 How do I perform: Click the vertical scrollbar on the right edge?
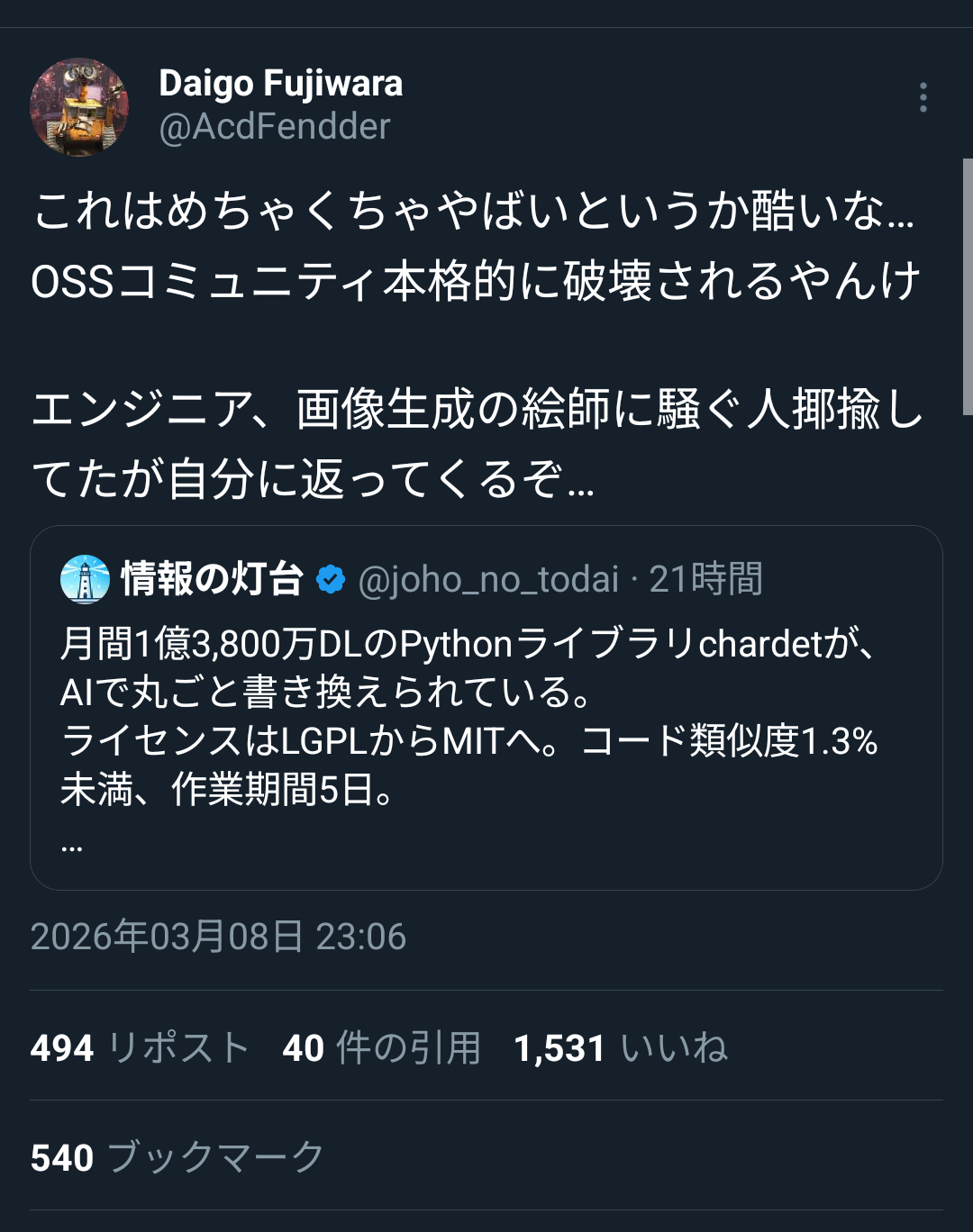pyautogui.click(x=968, y=286)
